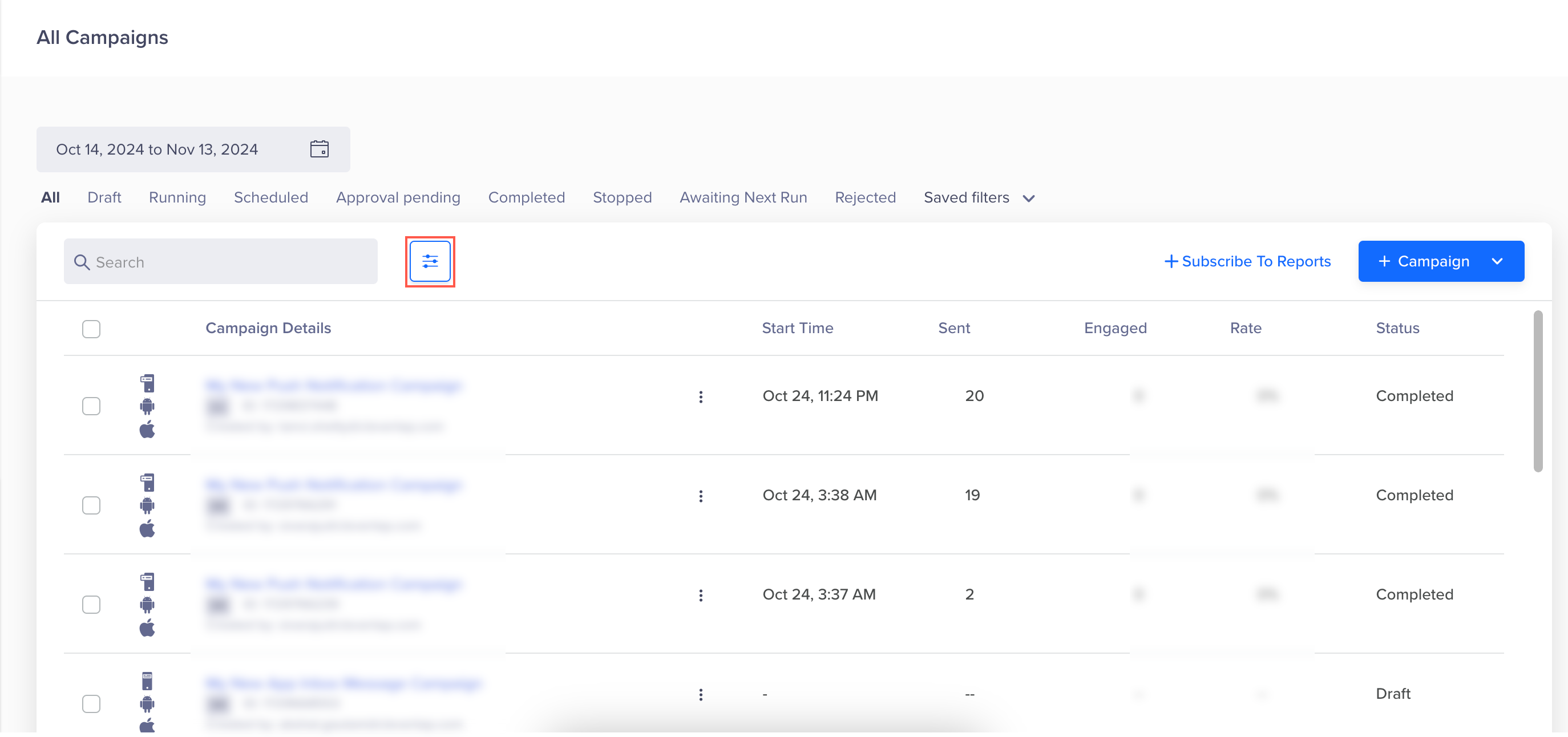The width and height of the screenshot is (1568, 737).
Task: Expand the Saved filters dropdown
Action: click(x=979, y=198)
